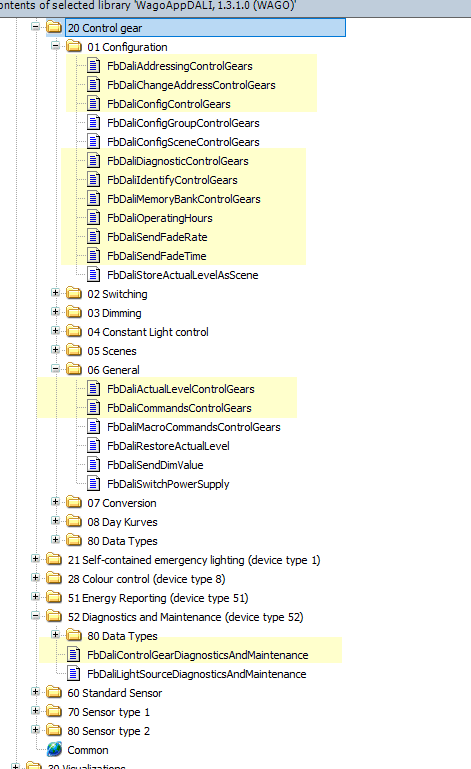
Task: Select the FbDaliSendFadeTime entry
Action: point(157,256)
